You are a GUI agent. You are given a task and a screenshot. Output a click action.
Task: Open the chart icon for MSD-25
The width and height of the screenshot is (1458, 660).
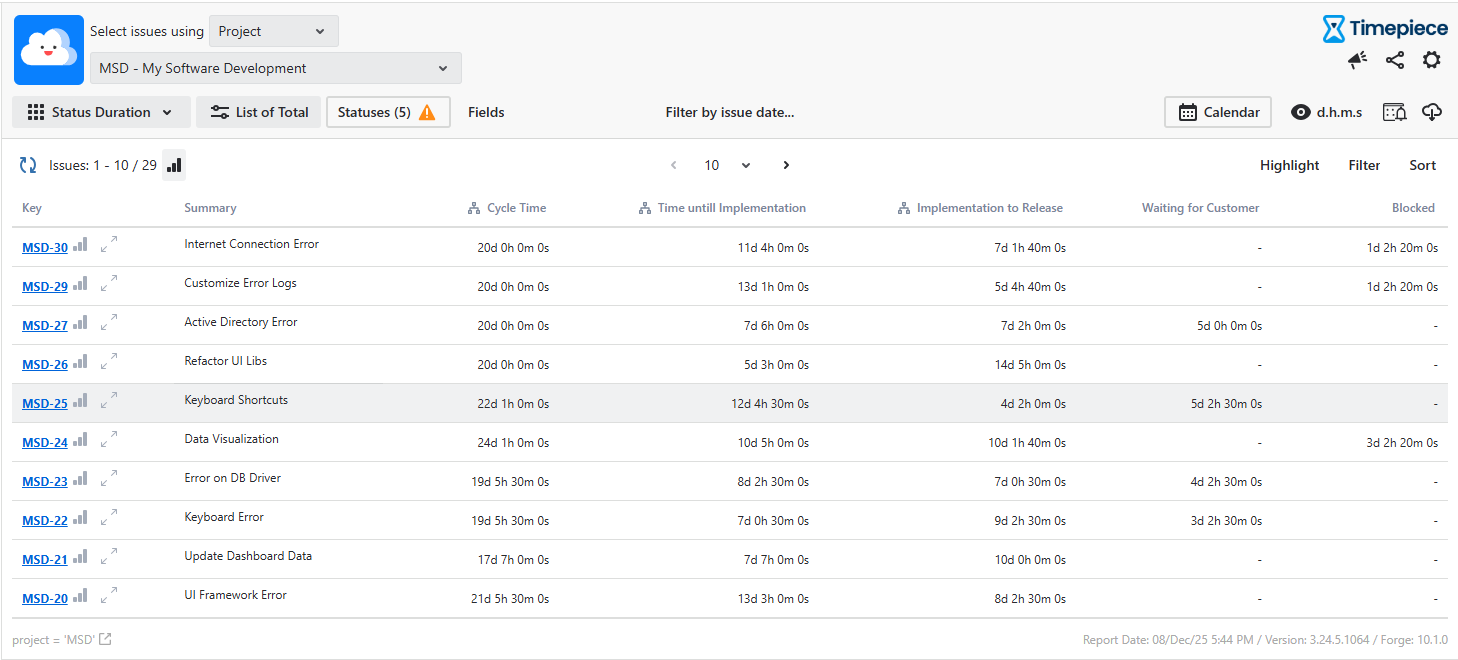point(80,401)
